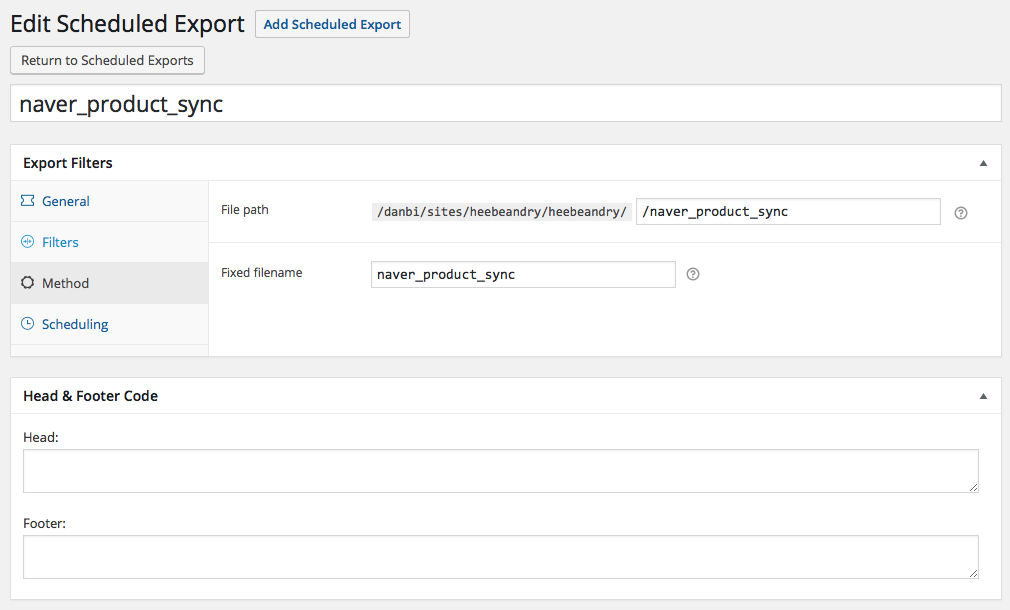1010x610 pixels.
Task: Return to Scheduled Exports
Action: [x=107, y=60]
